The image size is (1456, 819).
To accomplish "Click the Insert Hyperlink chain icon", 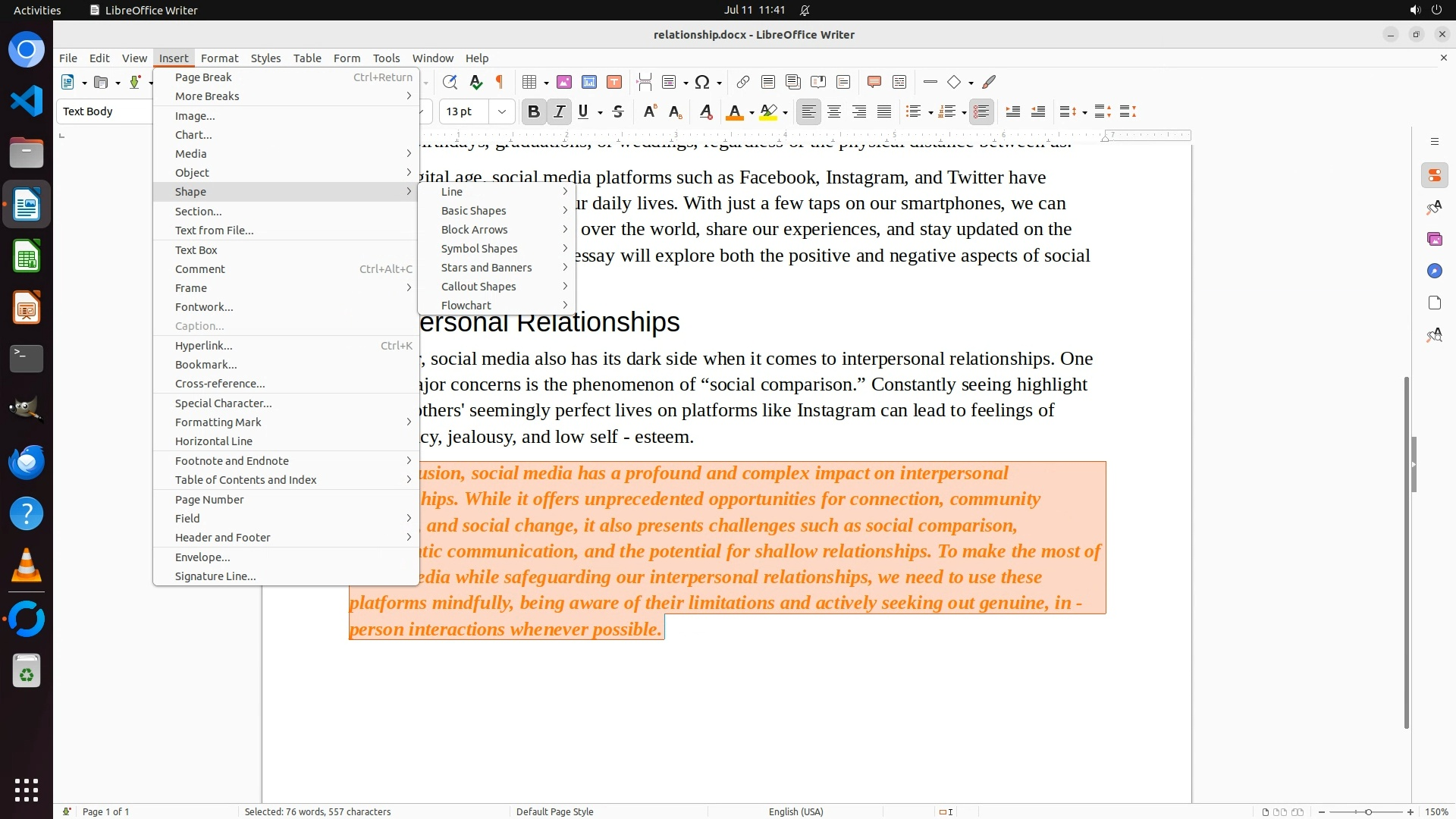I will [743, 82].
